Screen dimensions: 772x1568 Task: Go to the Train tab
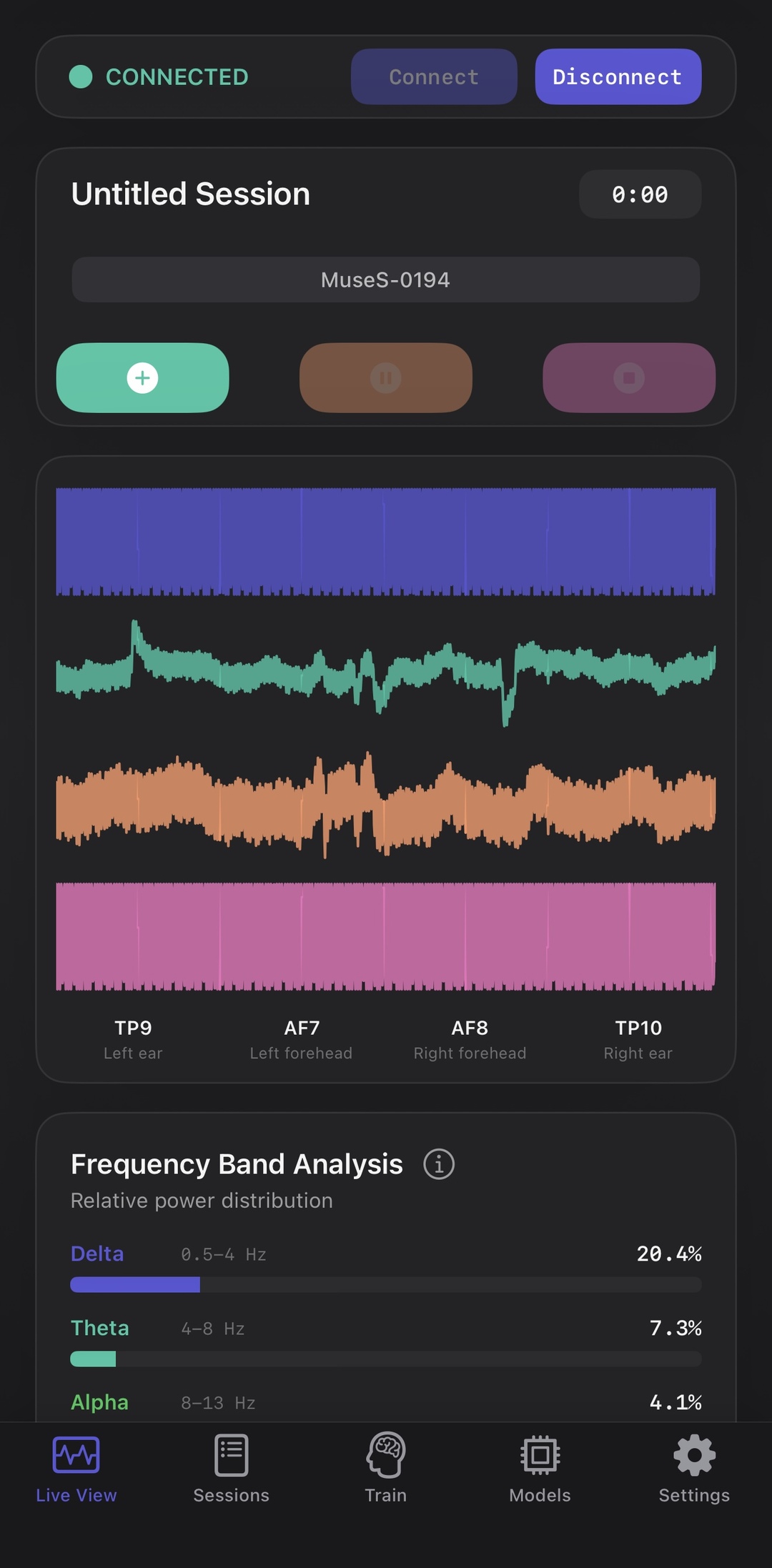pos(386,1469)
